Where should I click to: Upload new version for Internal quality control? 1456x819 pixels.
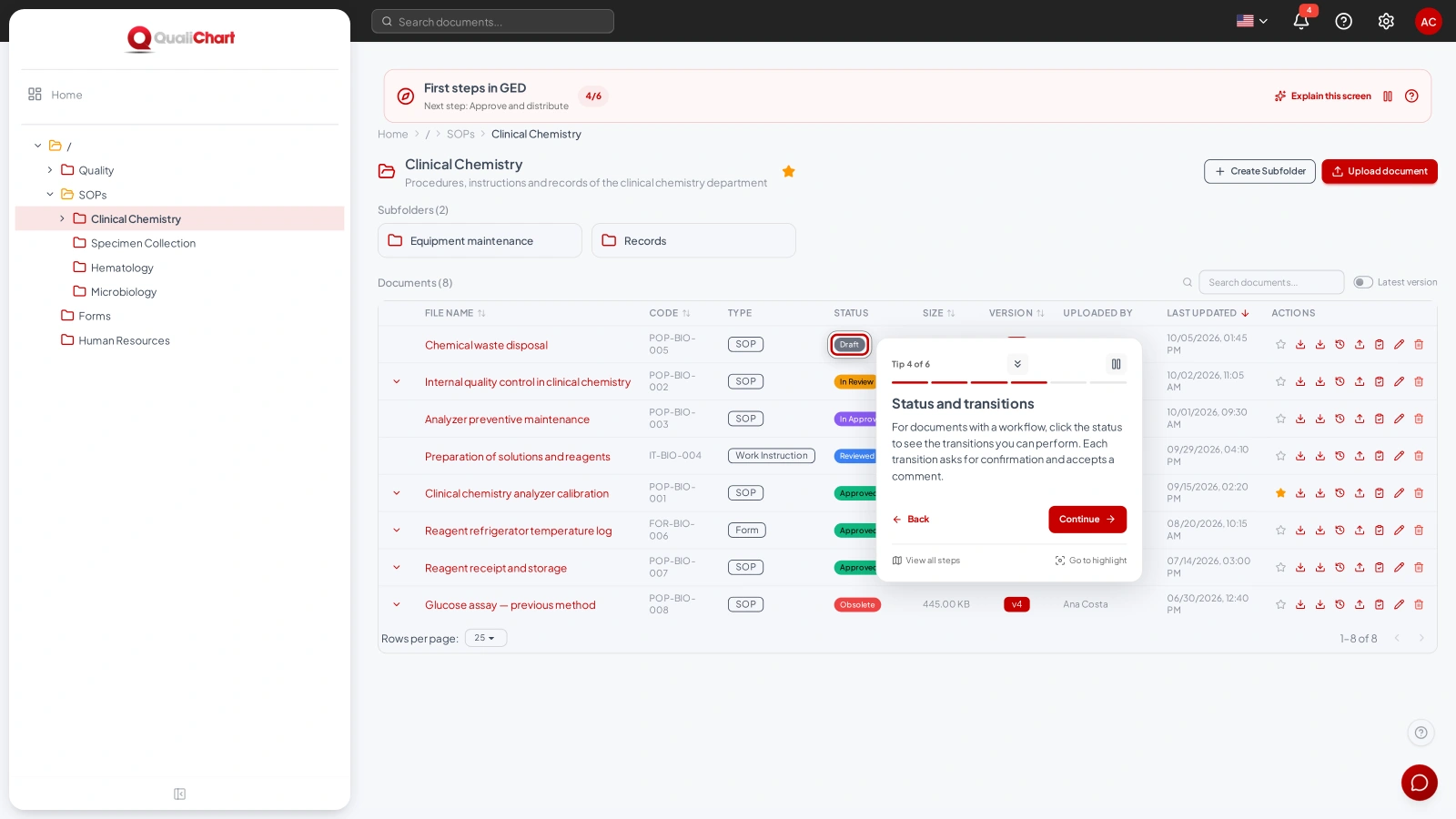pos(1360,382)
